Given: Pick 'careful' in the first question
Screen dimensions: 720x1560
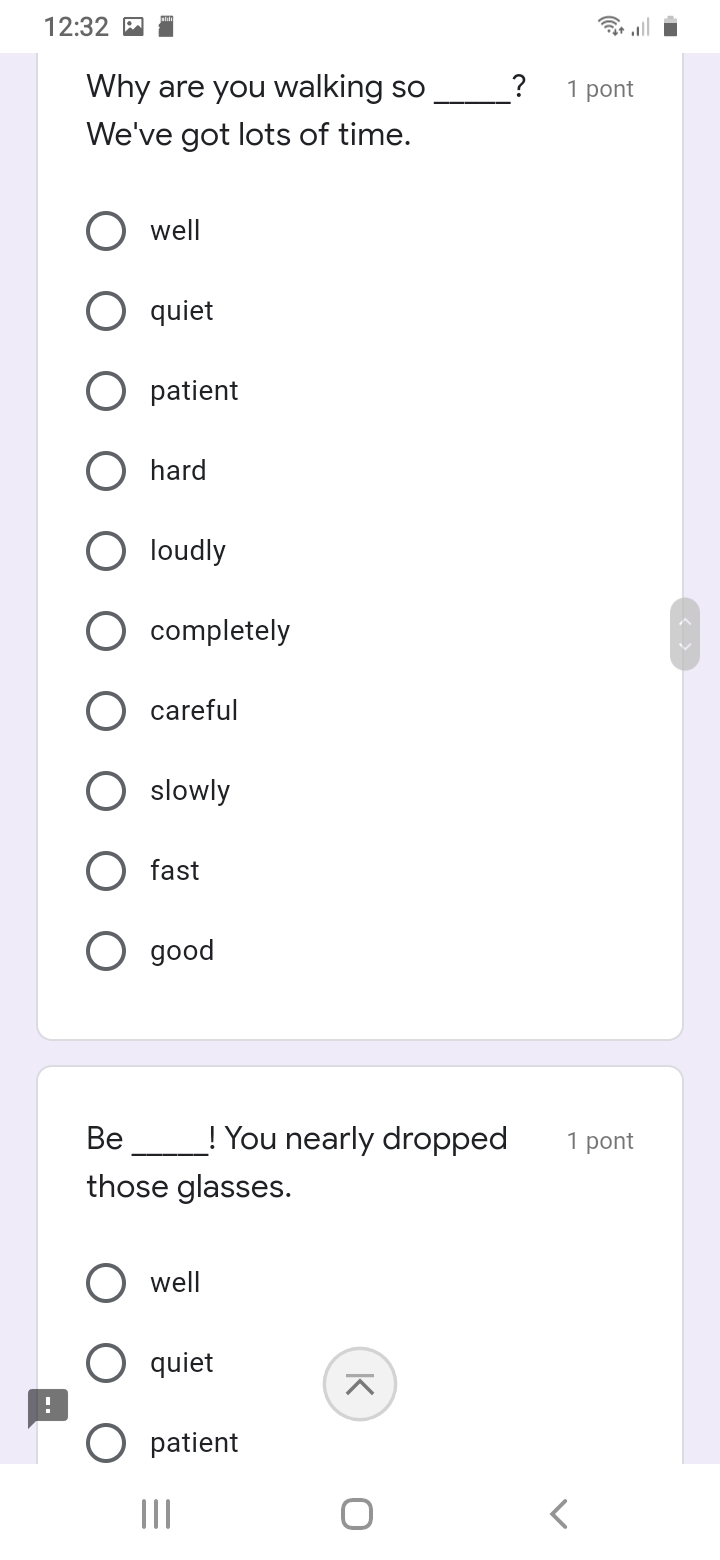Looking at the screenshot, I should point(106,711).
